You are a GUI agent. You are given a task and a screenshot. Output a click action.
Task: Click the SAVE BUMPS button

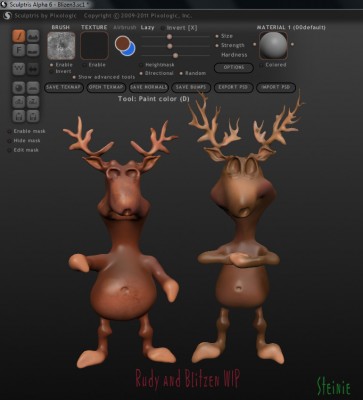pos(191,87)
